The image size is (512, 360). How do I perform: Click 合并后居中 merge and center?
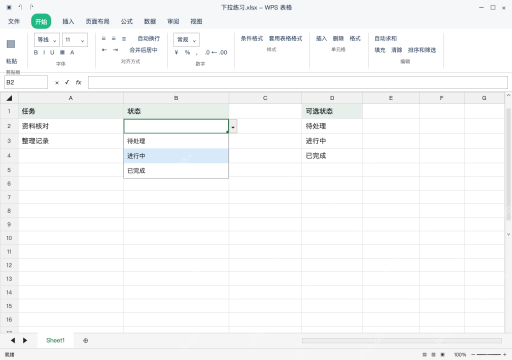point(143,50)
